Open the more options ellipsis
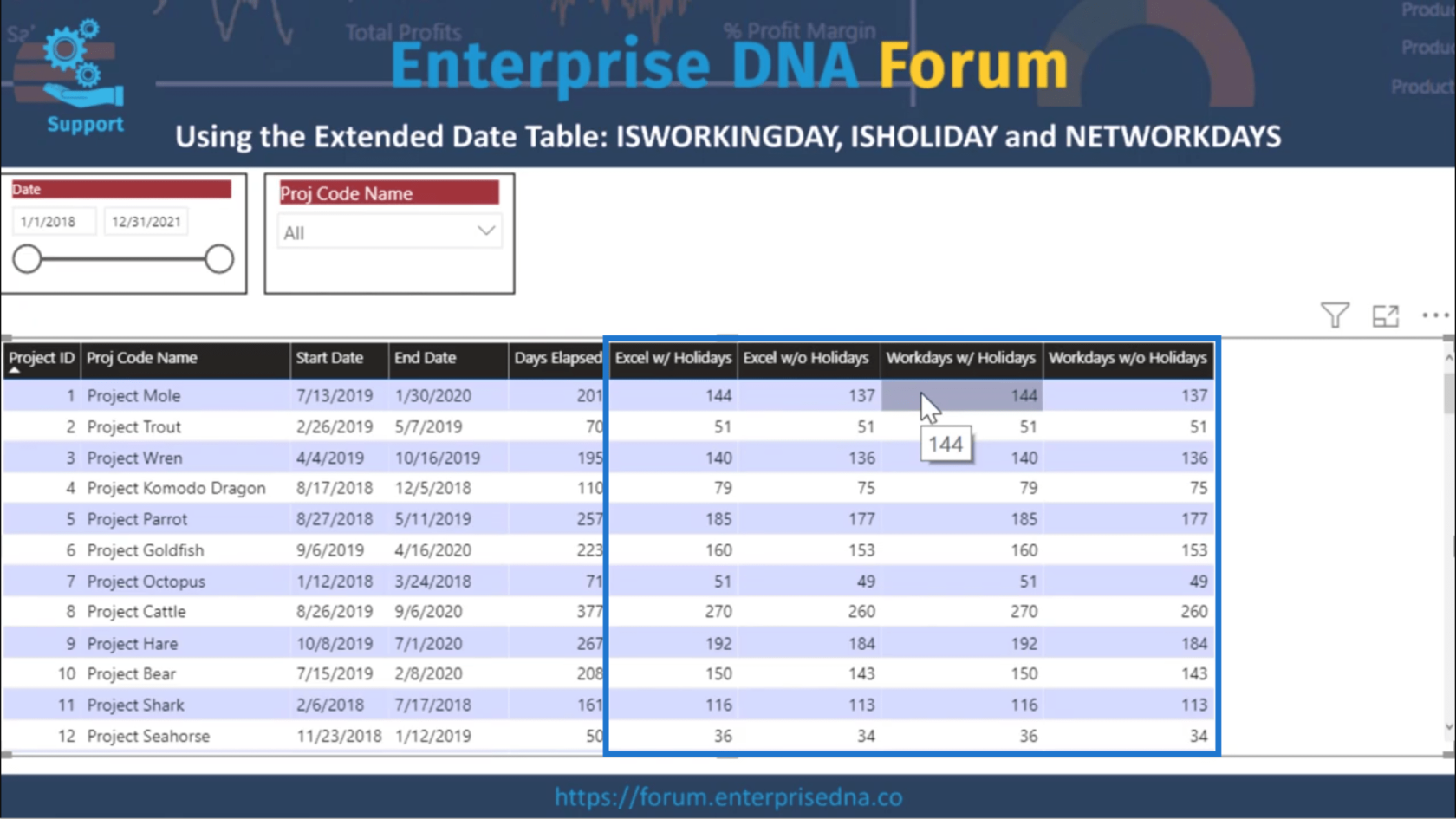 coord(1435,315)
